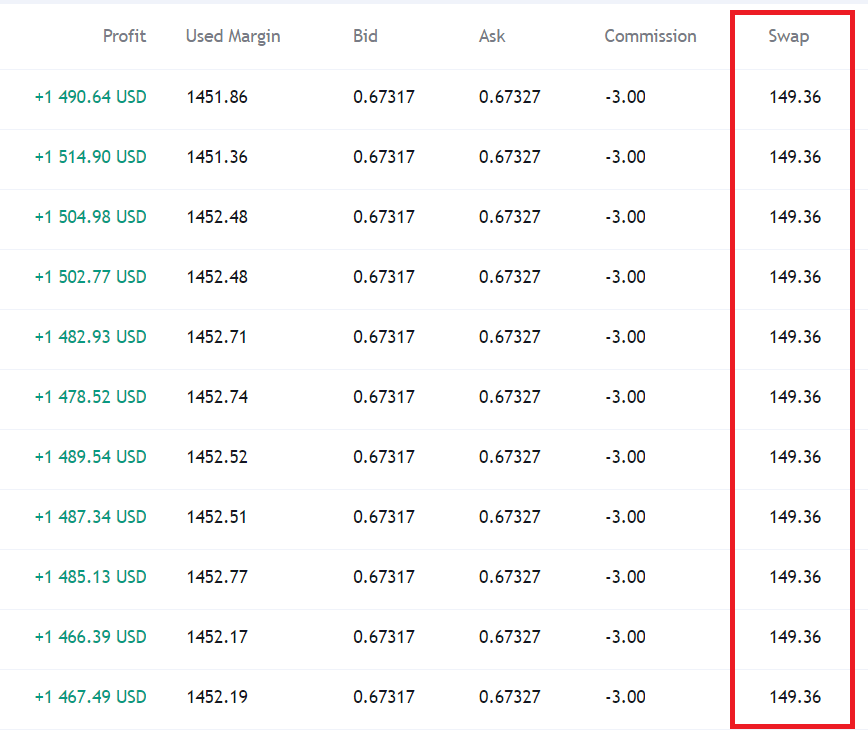
Task: Select the Commission column header
Action: [x=650, y=36]
